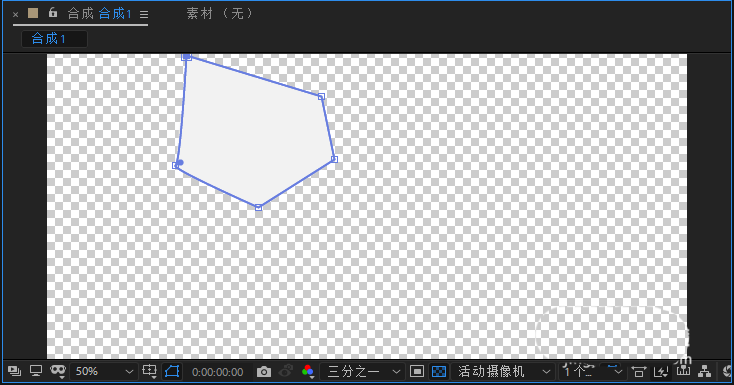
Task: Toggle the viewer lock icon
Action: click(53, 13)
